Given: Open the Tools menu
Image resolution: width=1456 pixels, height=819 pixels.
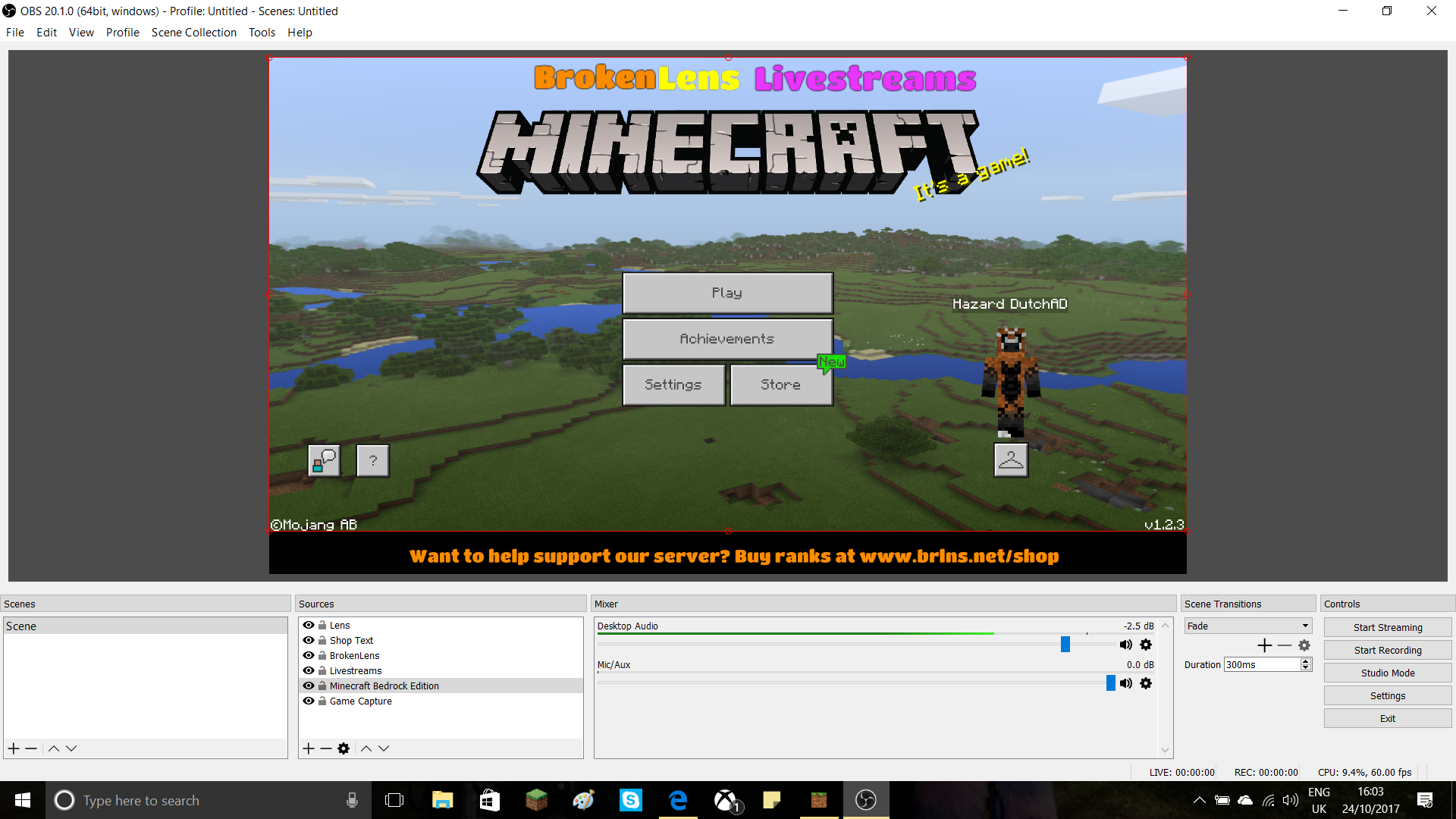Looking at the screenshot, I should click(x=262, y=33).
